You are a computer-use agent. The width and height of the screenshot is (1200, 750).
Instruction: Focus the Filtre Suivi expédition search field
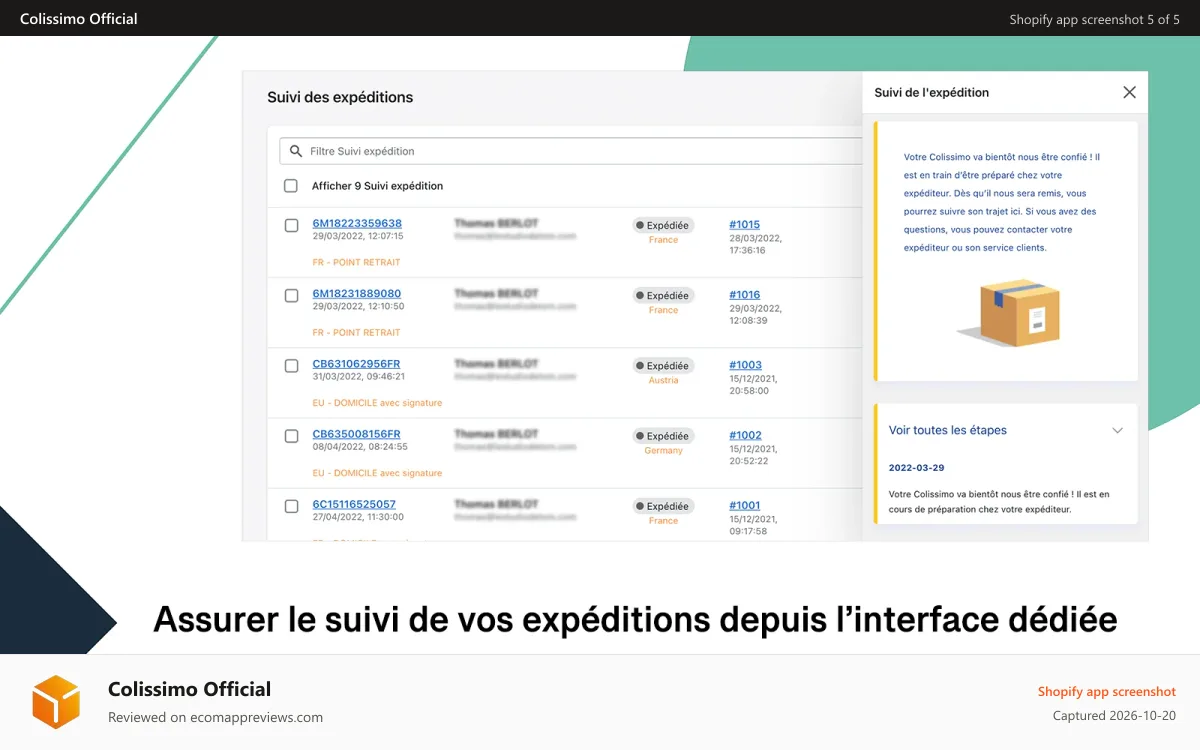[x=571, y=151]
